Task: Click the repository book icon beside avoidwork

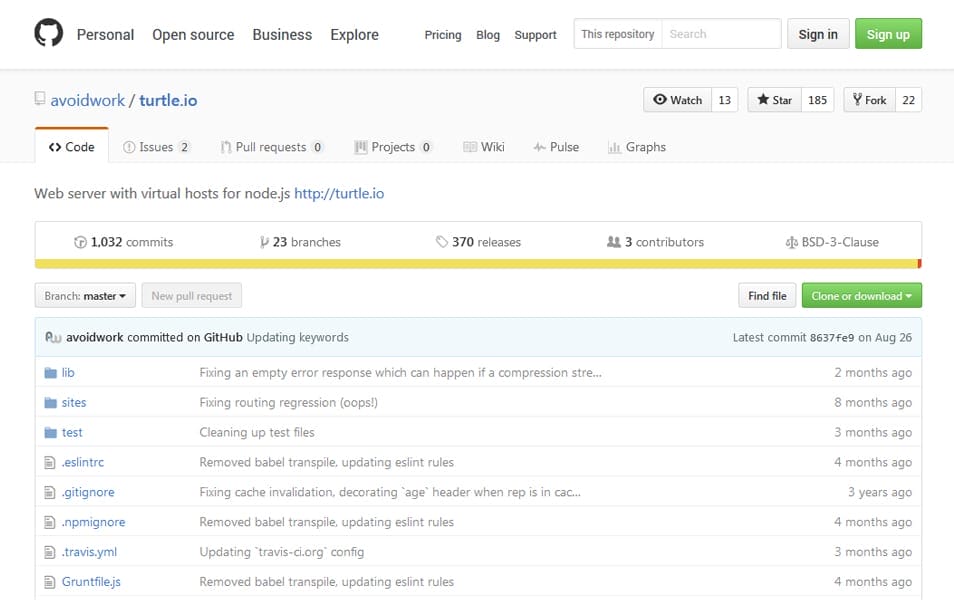Action: [x=40, y=99]
